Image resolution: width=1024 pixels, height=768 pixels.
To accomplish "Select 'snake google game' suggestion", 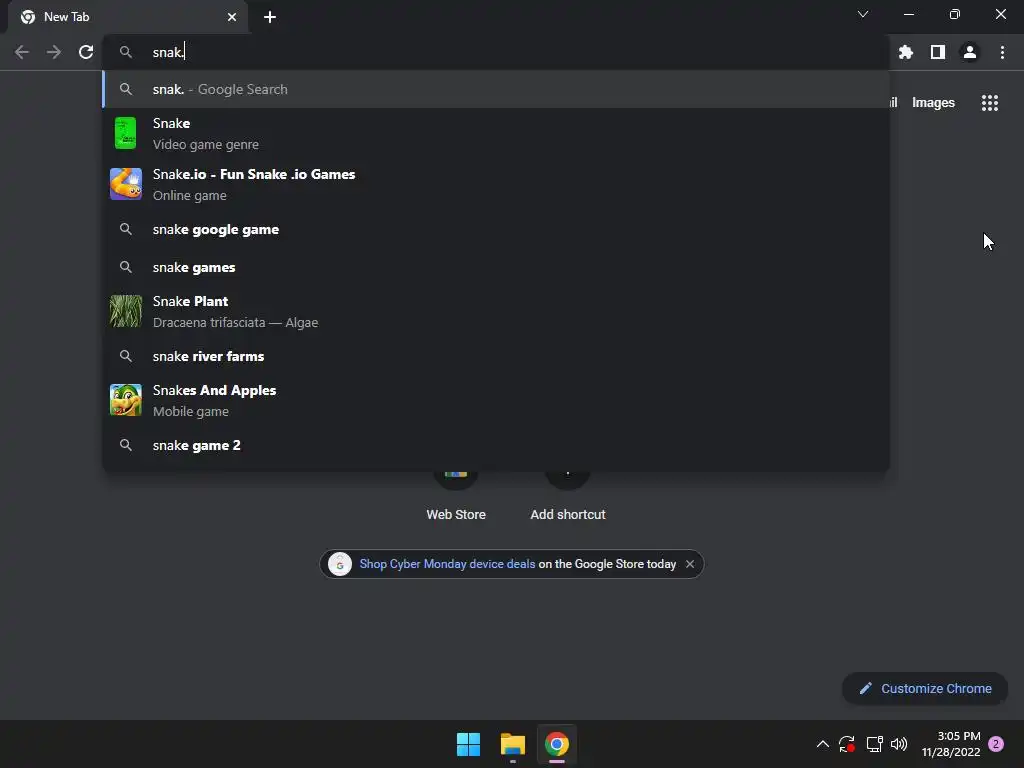I will (x=496, y=229).
